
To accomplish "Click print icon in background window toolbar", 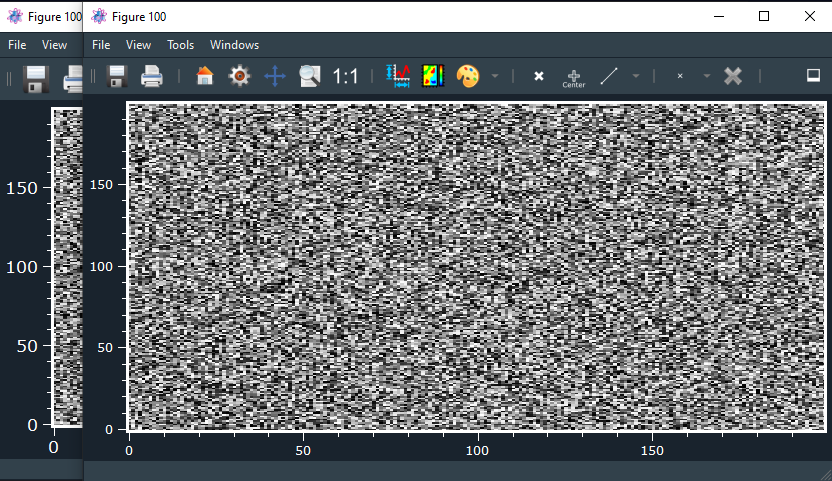I will (x=73, y=80).
